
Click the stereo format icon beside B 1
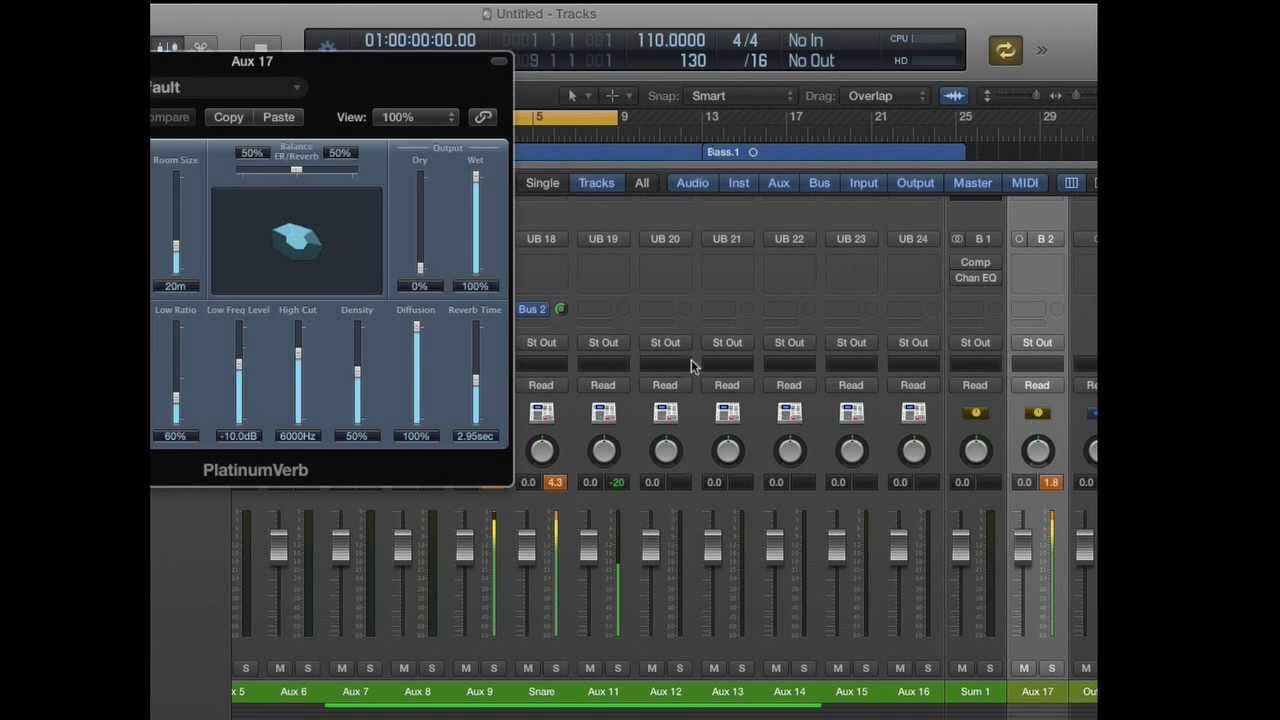pyautogui.click(x=957, y=239)
